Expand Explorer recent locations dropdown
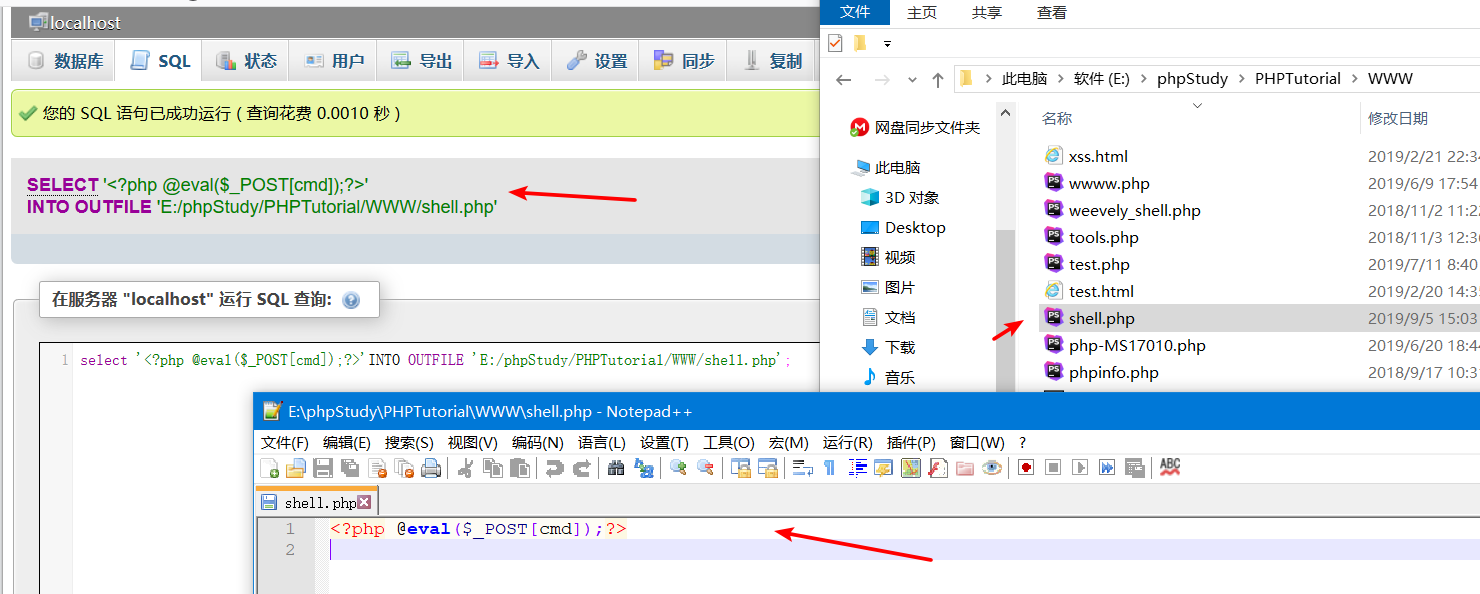The width and height of the screenshot is (1480, 594). click(x=912, y=80)
